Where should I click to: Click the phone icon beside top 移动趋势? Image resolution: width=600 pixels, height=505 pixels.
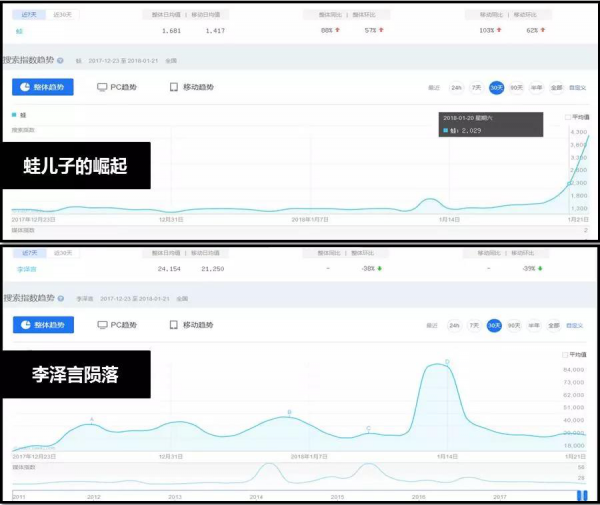174,87
